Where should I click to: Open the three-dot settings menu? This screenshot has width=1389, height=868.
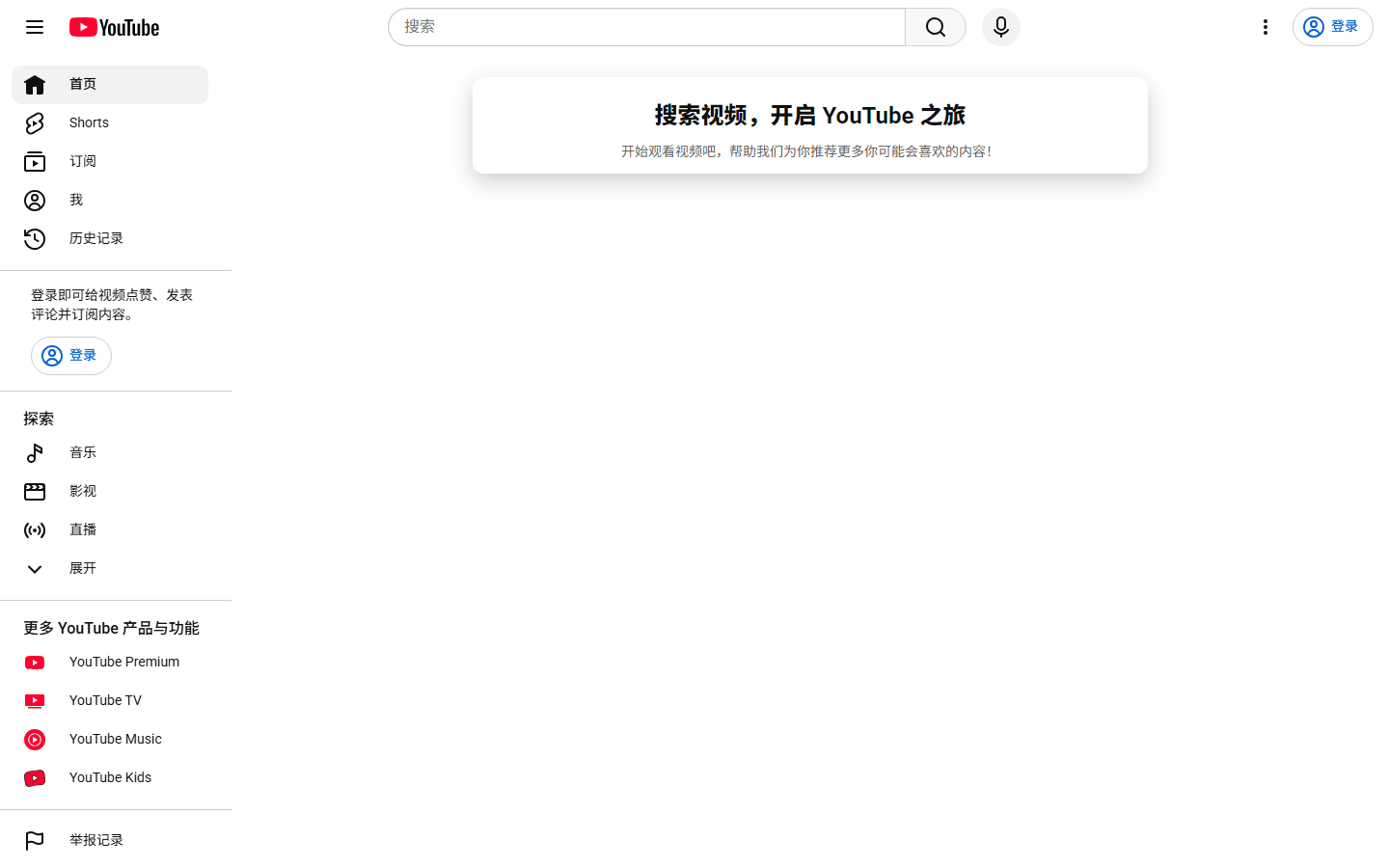click(1266, 27)
